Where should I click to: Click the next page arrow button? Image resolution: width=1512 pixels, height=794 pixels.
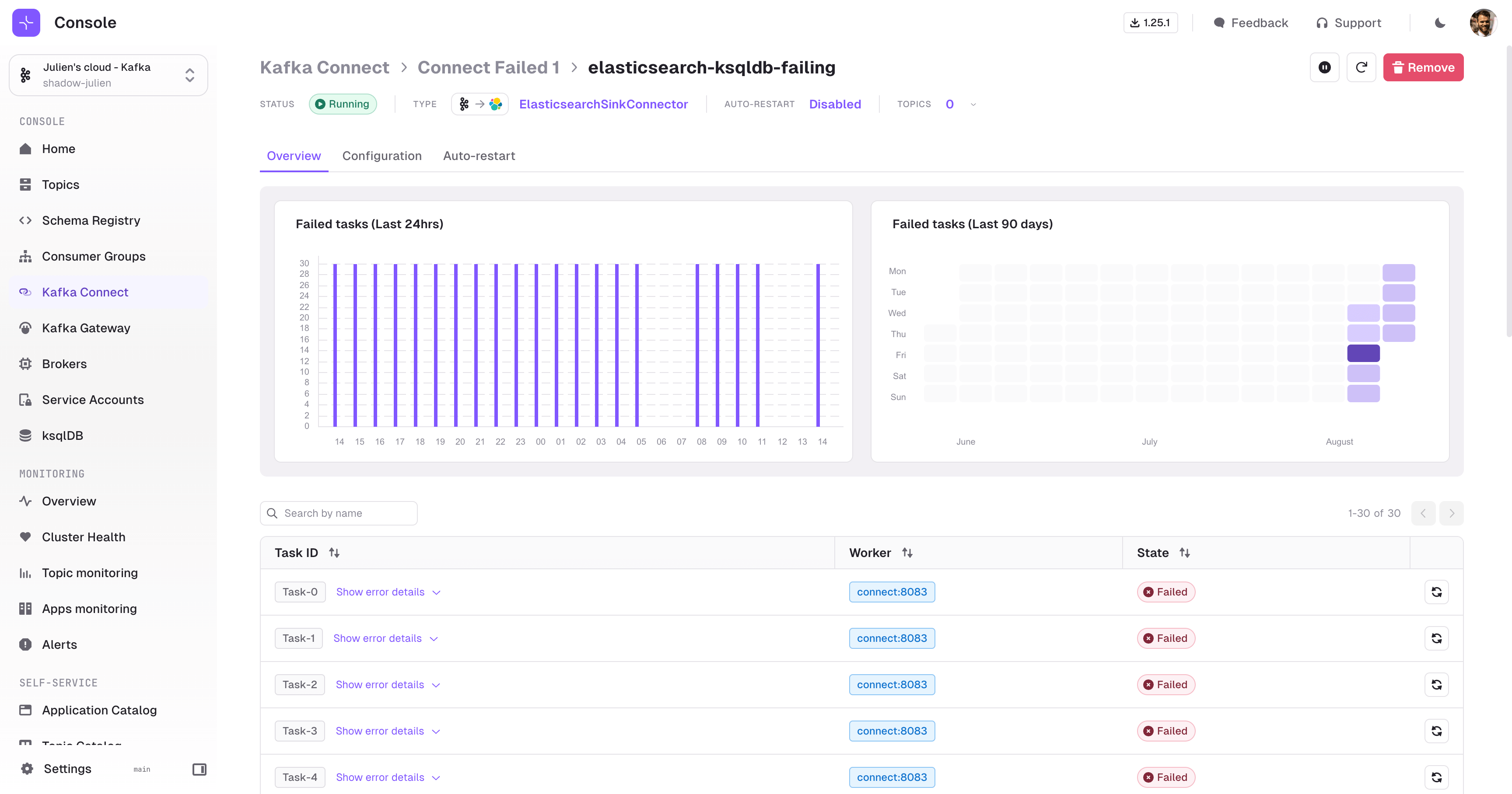pyautogui.click(x=1451, y=513)
